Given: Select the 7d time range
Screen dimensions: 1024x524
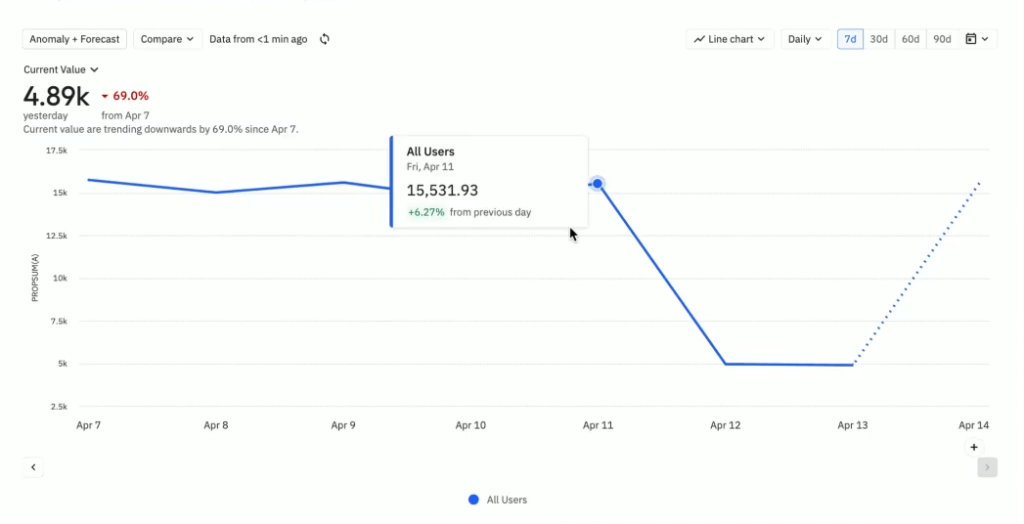Looking at the screenshot, I should pos(850,39).
